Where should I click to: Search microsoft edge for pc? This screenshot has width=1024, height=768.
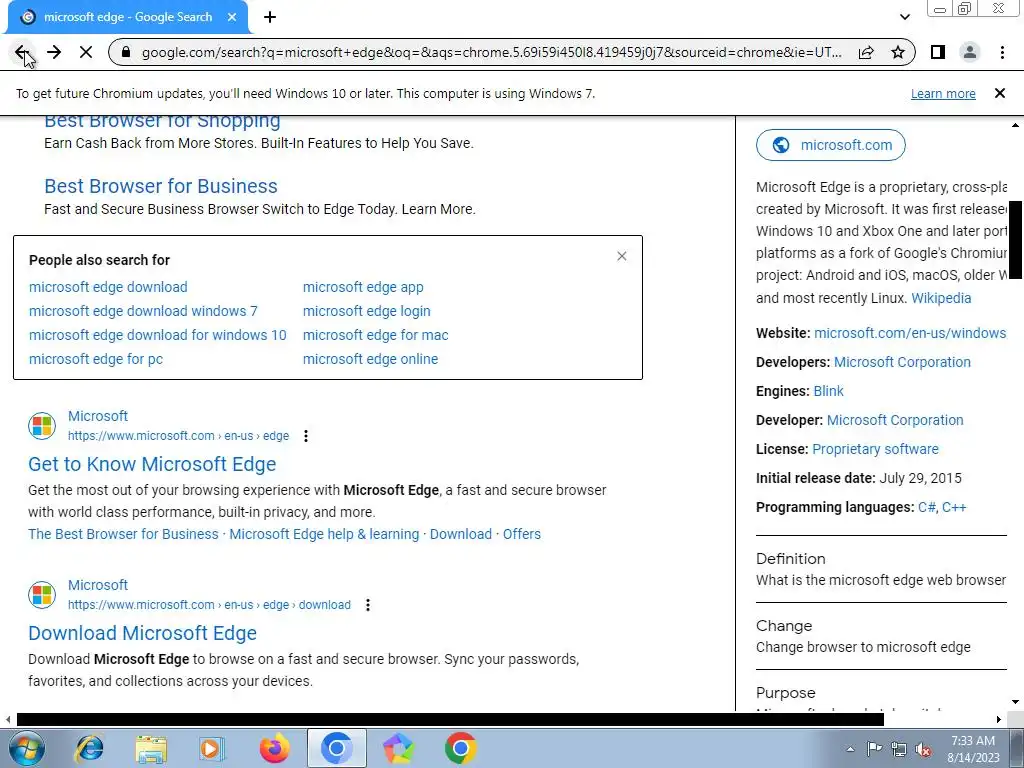point(95,359)
